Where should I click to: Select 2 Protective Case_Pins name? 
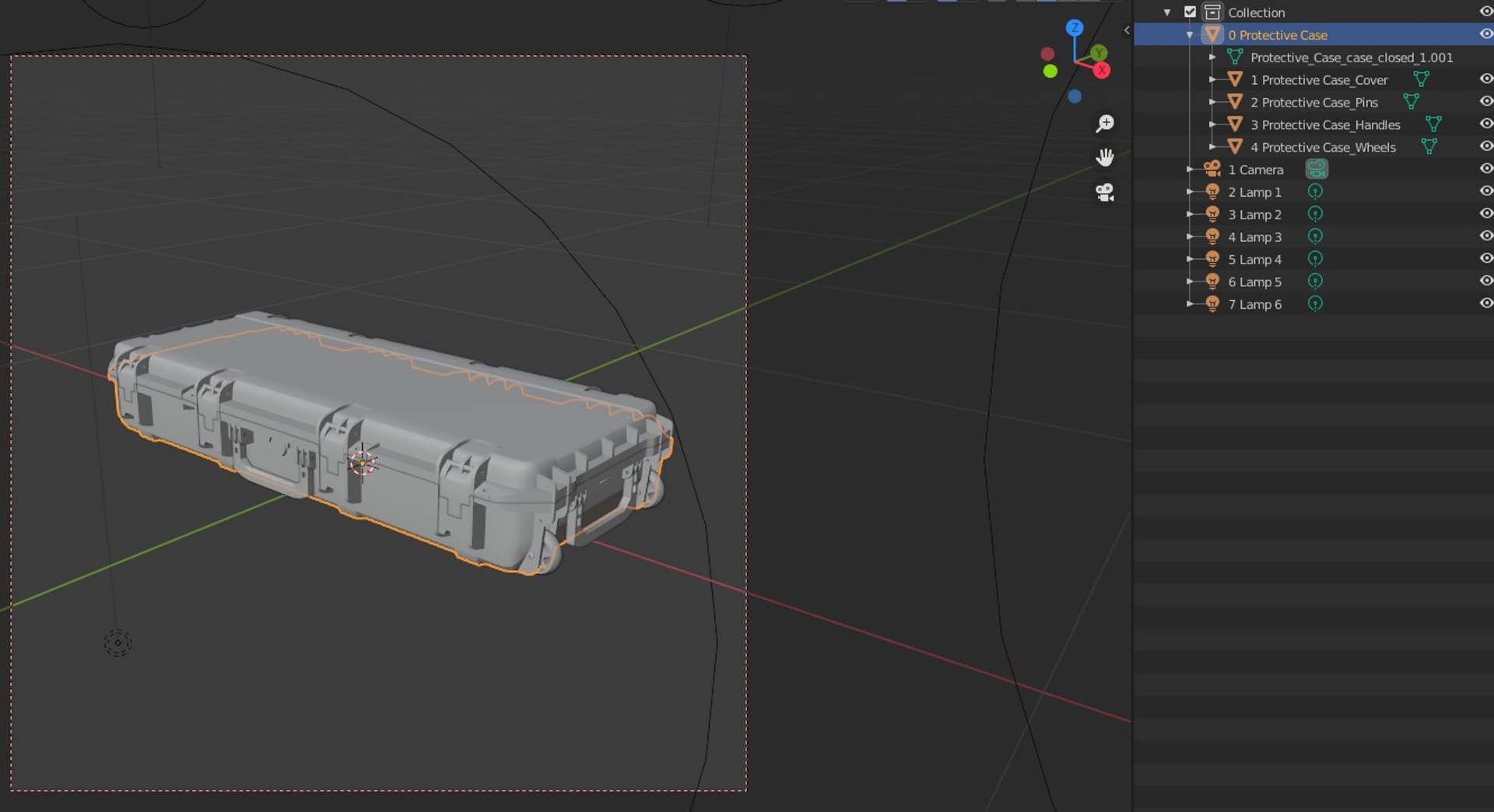click(1313, 102)
